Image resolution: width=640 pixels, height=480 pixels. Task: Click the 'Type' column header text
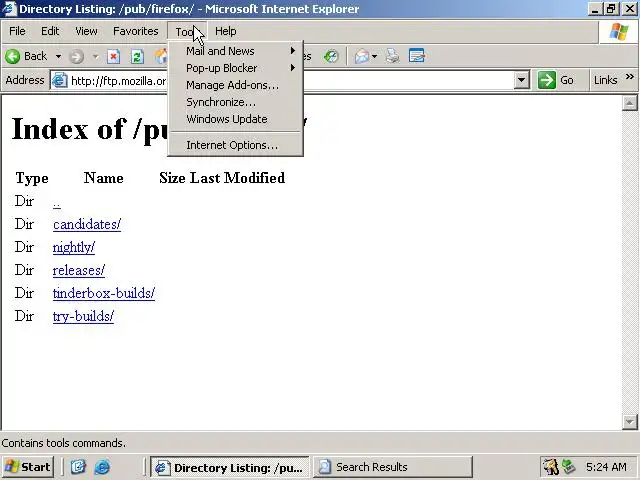(32, 178)
